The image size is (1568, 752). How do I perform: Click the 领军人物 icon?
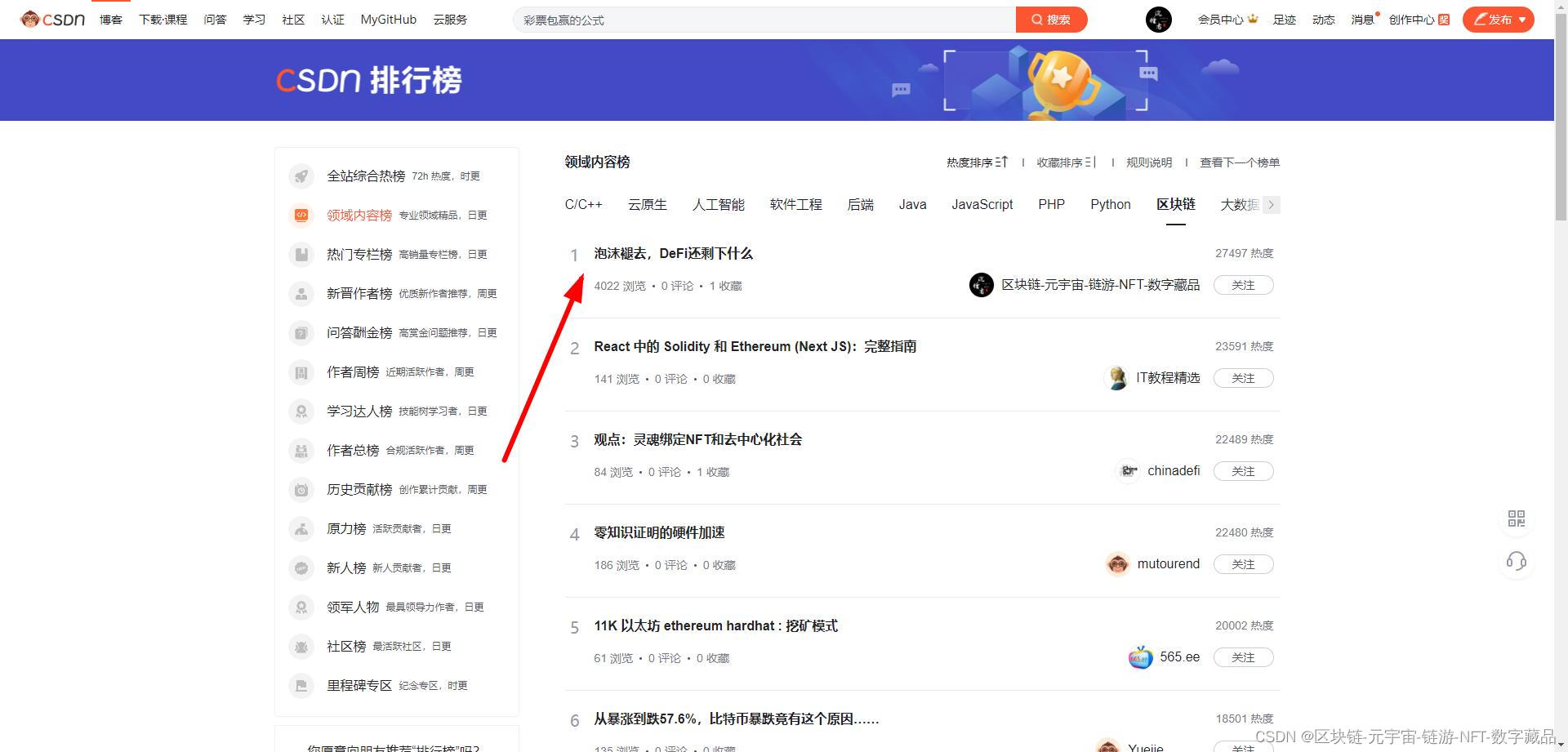click(x=301, y=607)
